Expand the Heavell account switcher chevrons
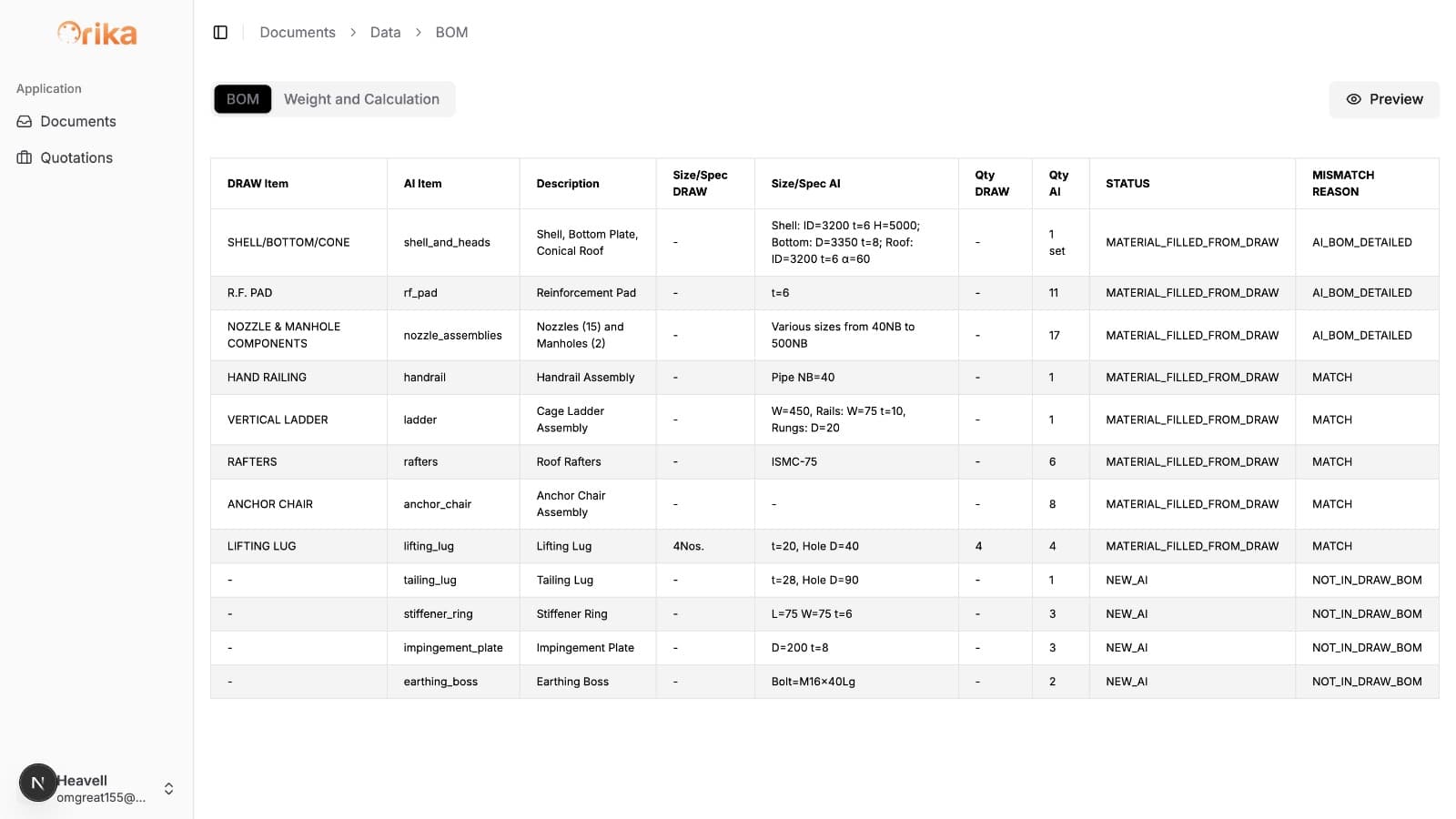This screenshot has height=819, width=1456. coord(168,789)
